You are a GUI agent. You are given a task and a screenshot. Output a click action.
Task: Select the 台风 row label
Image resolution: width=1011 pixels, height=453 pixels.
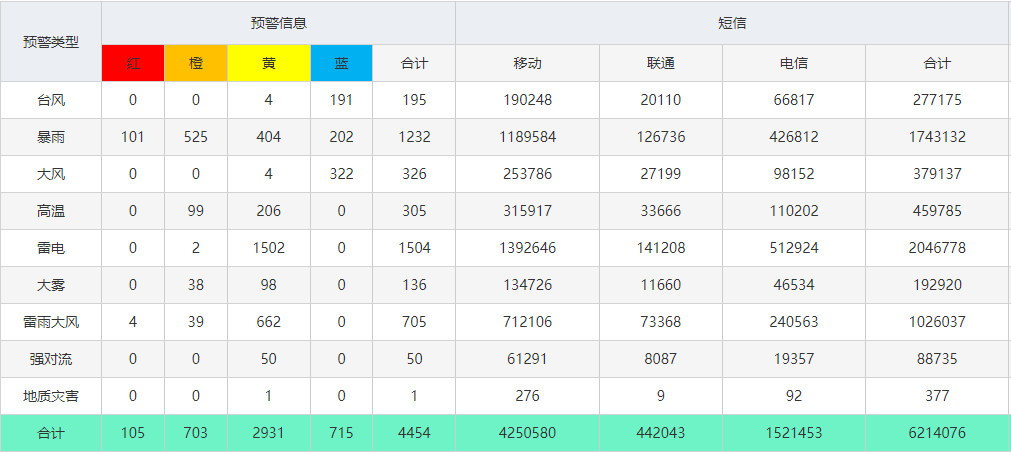point(51,100)
